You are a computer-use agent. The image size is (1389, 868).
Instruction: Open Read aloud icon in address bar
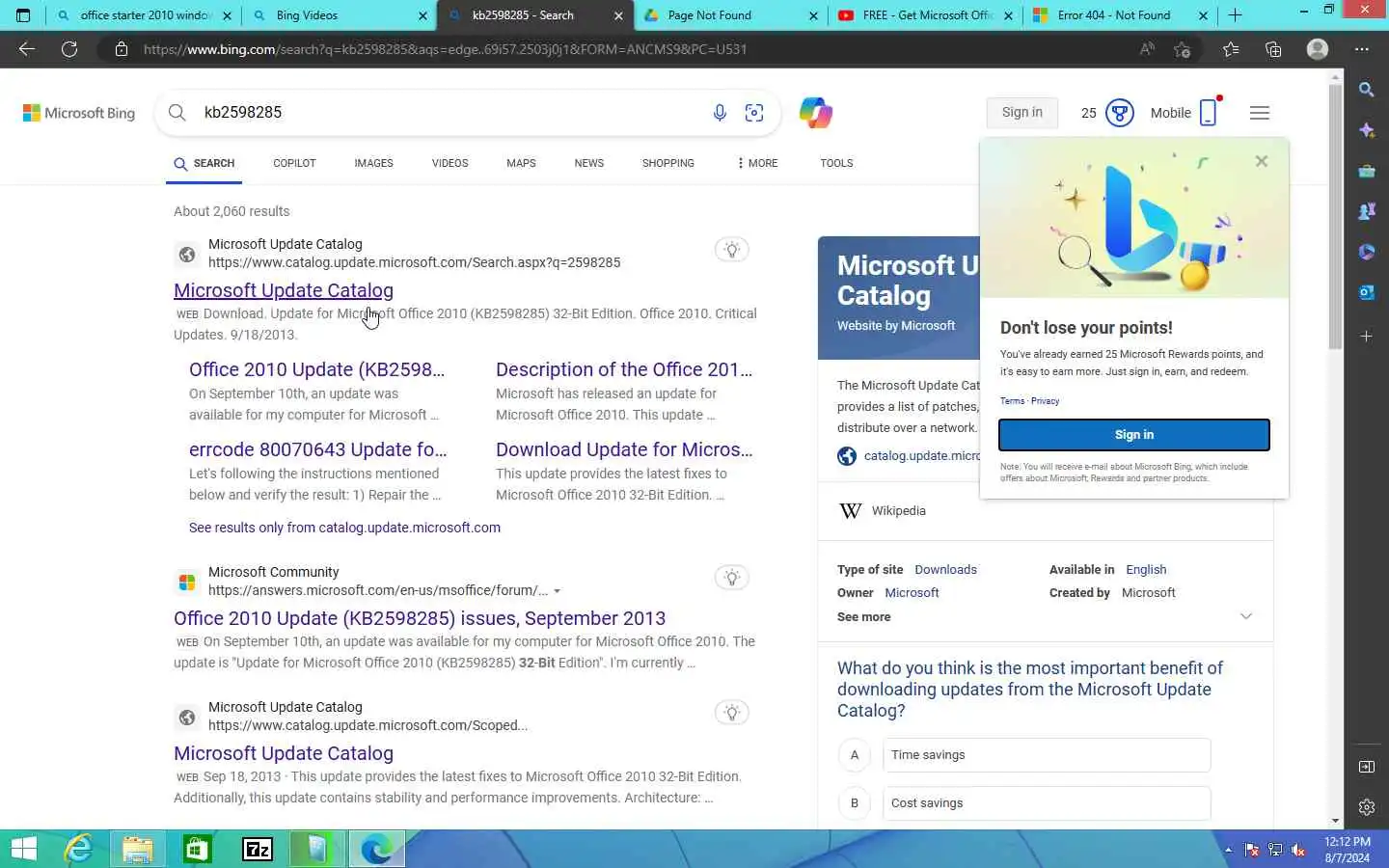[1147, 49]
